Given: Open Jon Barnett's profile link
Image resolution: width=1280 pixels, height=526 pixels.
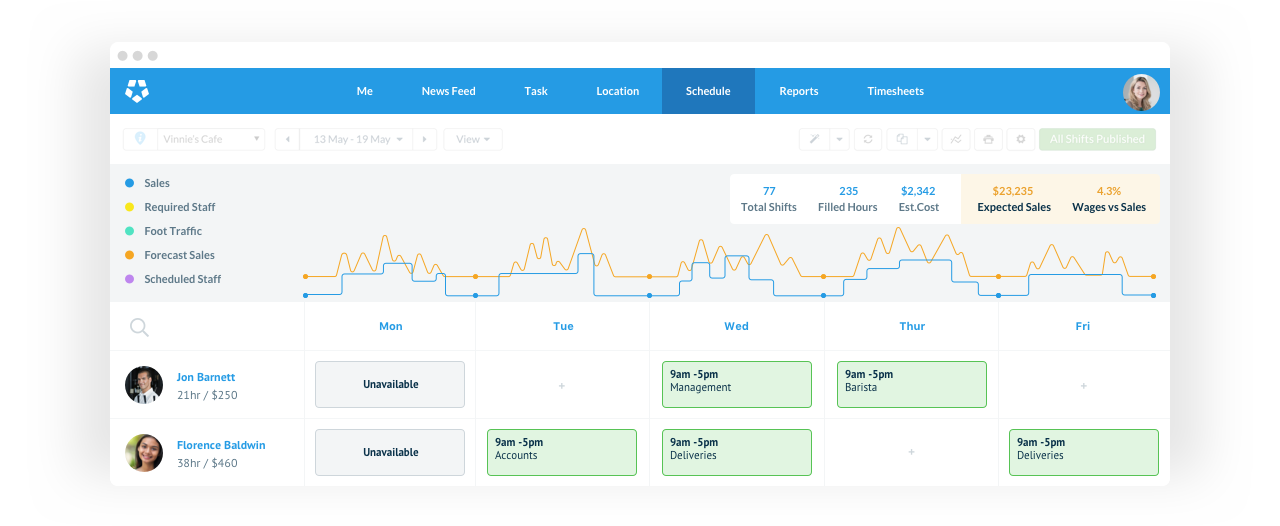Looking at the screenshot, I should point(206,377).
